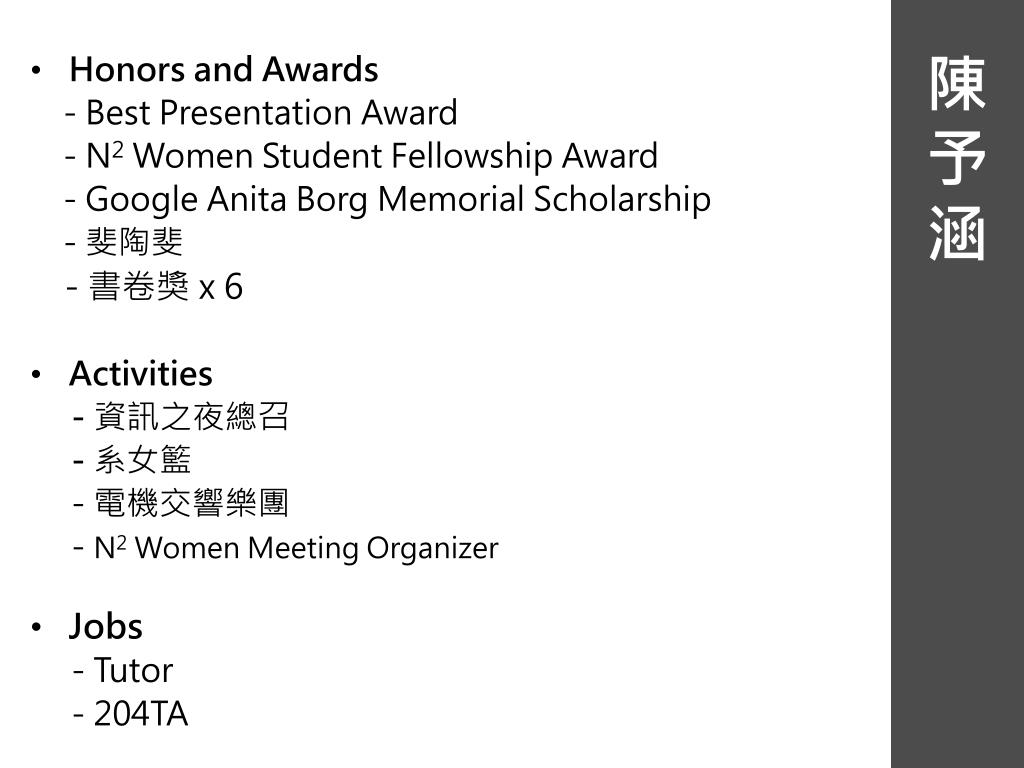1024x768 pixels.
Task: Click N² Women Student Fellowship Award text
Action: pos(362,156)
